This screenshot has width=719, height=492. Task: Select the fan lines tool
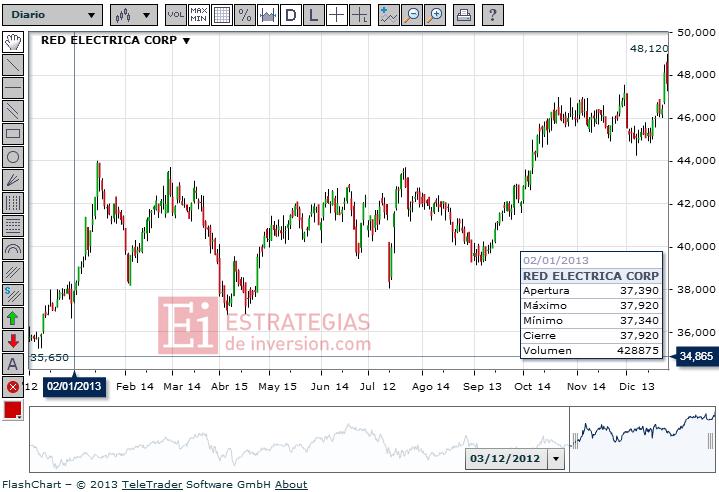(13, 180)
